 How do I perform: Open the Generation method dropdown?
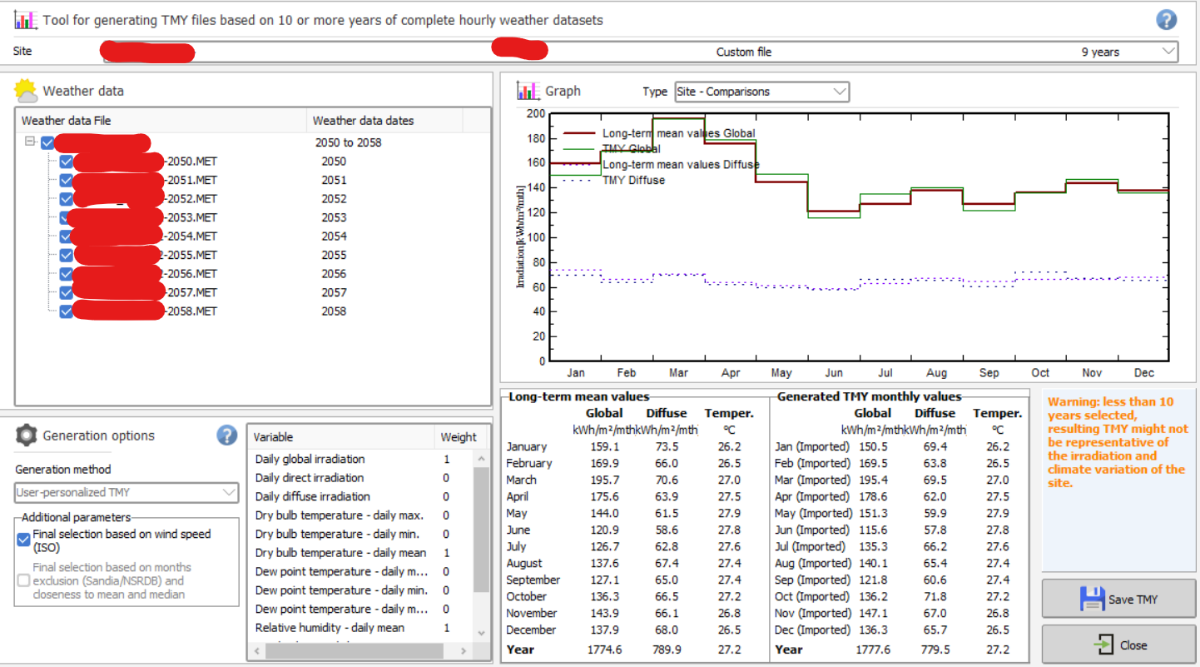tap(127, 492)
